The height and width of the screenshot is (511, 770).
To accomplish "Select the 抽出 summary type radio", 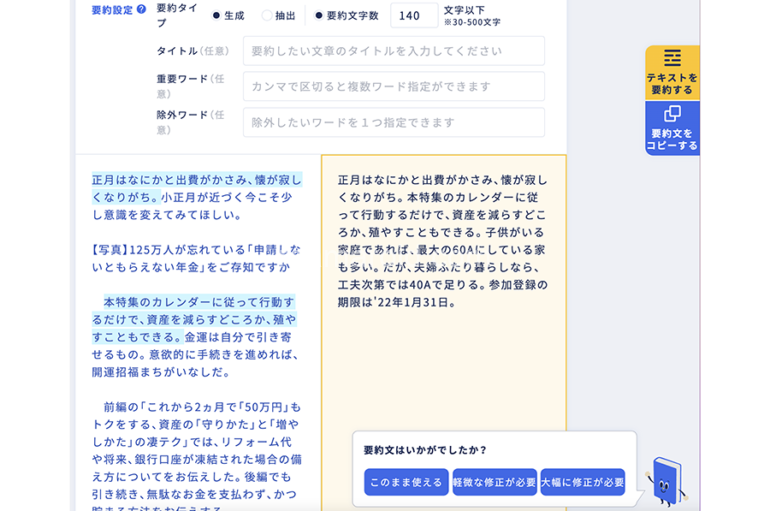I will pyautogui.click(x=267, y=16).
